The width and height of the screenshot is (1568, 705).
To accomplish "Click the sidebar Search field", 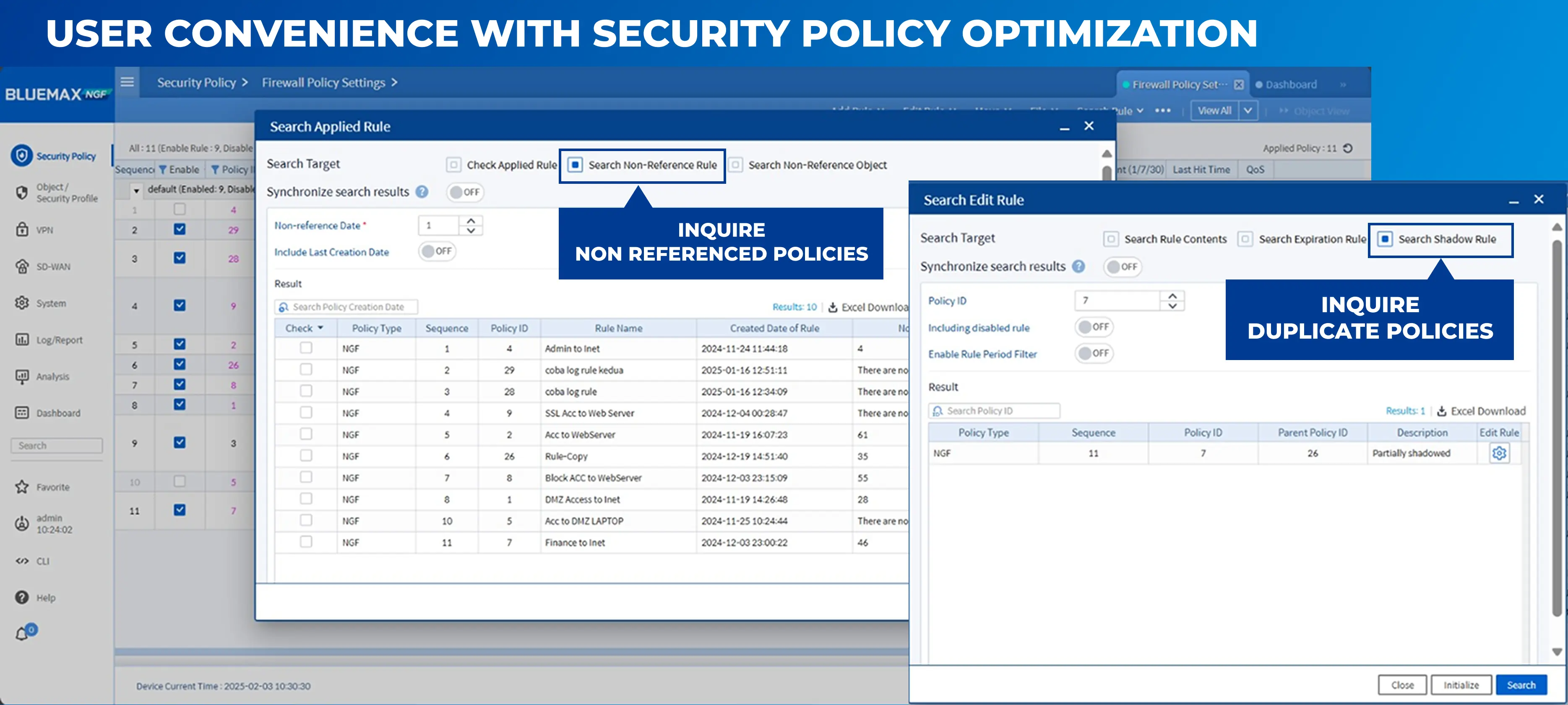I will [57, 445].
